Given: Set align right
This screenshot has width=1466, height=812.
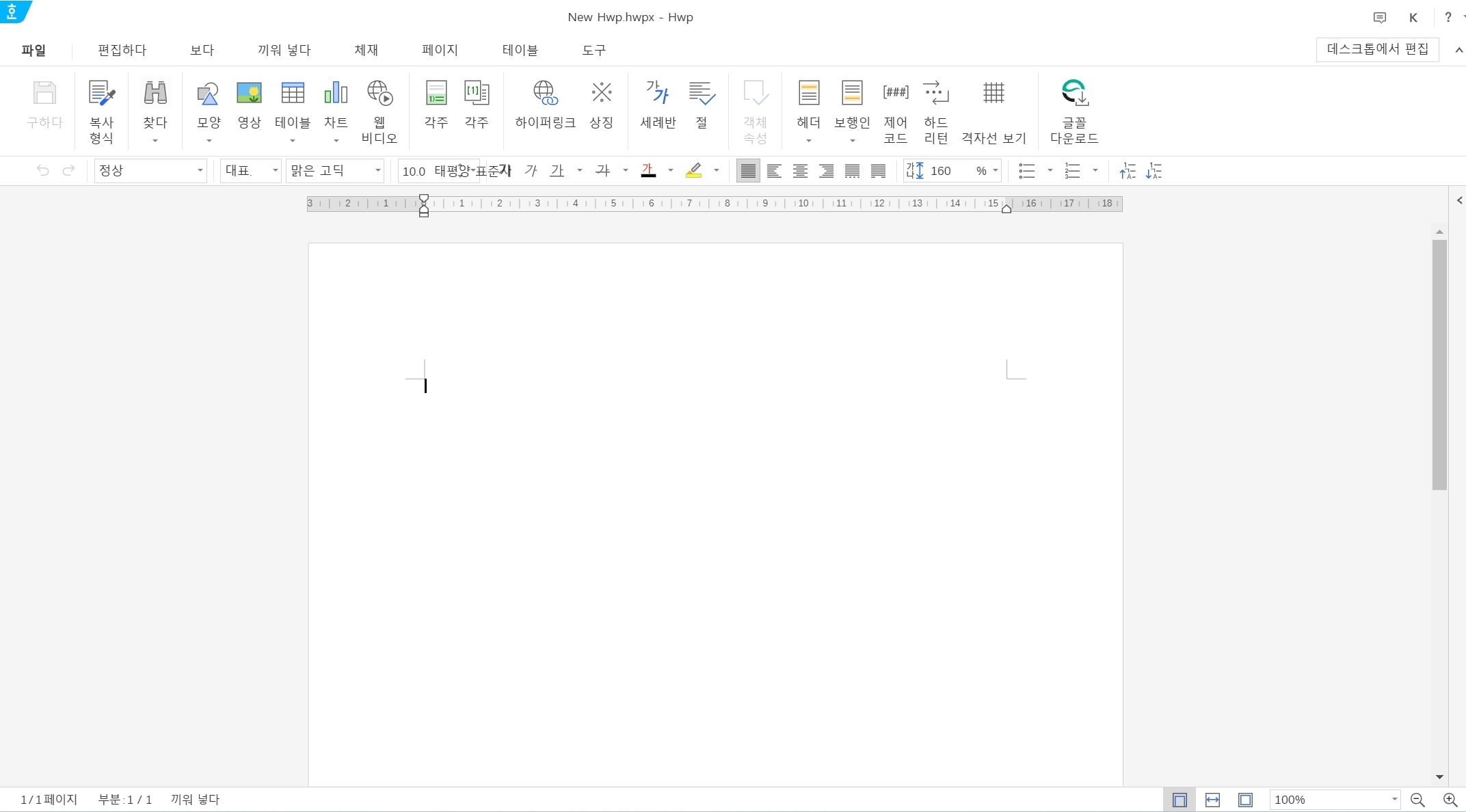Looking at the screenshot, I should click(x=826, y=171).
